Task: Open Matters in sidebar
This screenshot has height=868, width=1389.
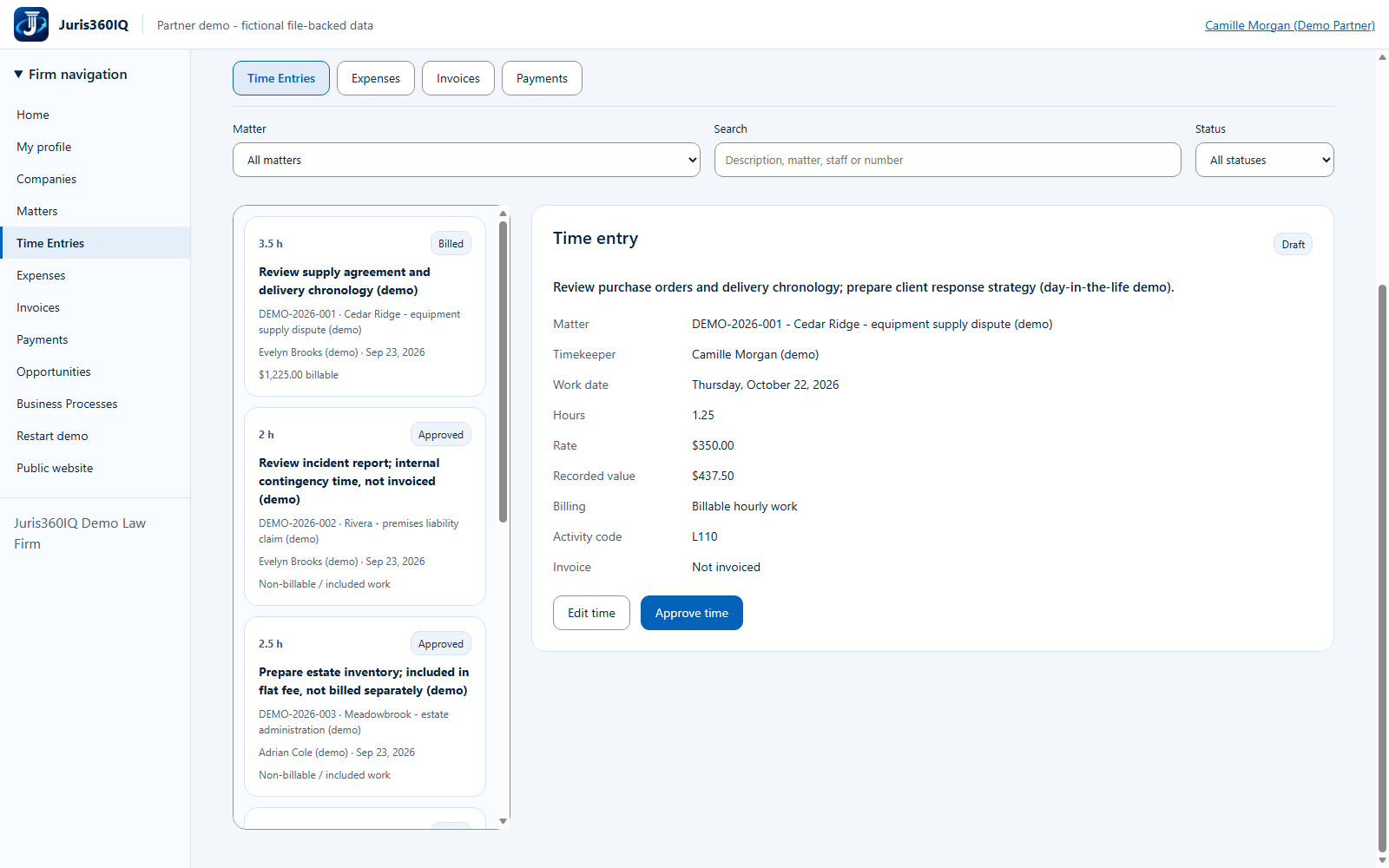Action: click(x=95, y=211)
